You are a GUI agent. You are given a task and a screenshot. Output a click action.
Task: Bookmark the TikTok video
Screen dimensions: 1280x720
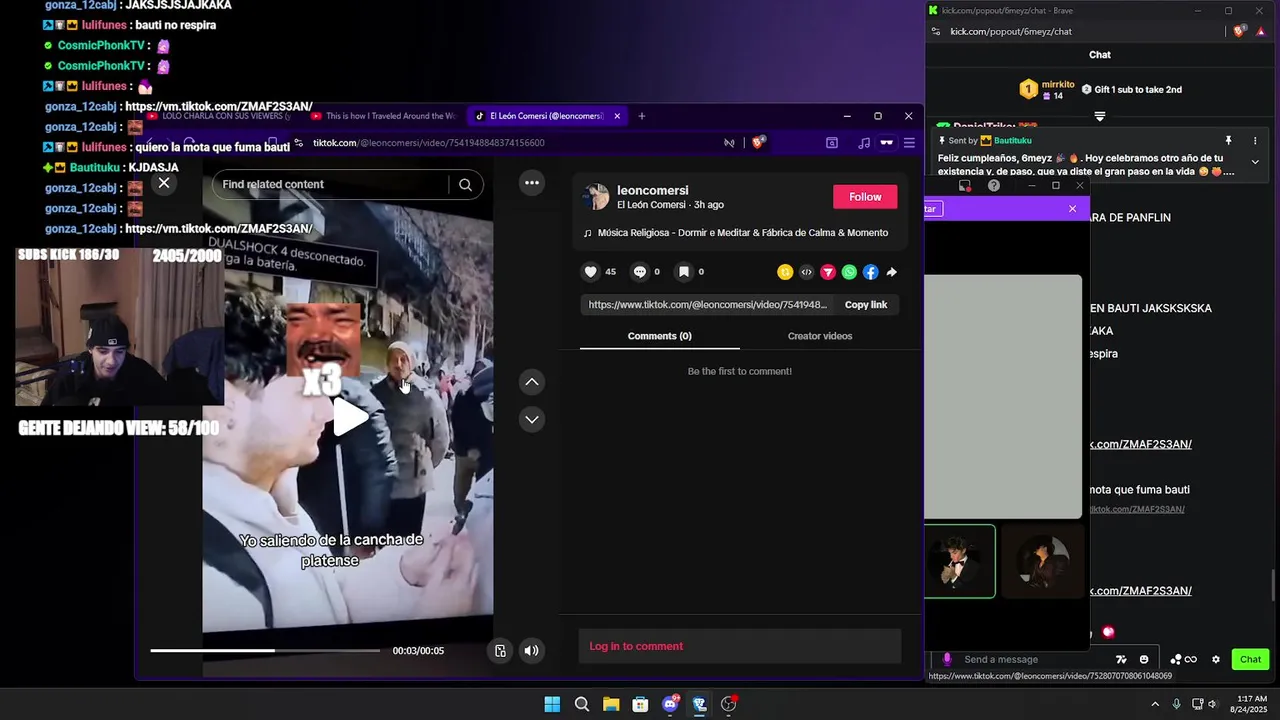[684, 272]
